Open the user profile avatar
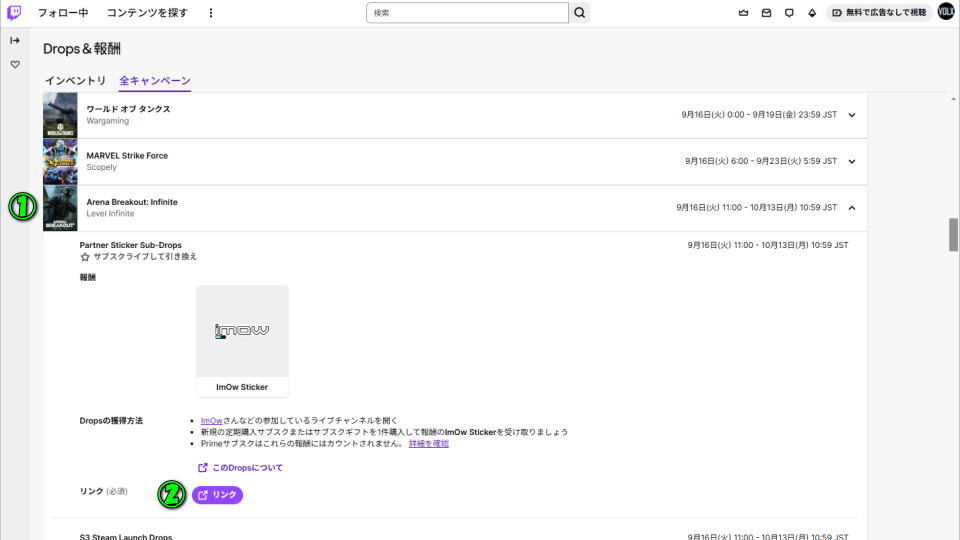 pos(946,12)
